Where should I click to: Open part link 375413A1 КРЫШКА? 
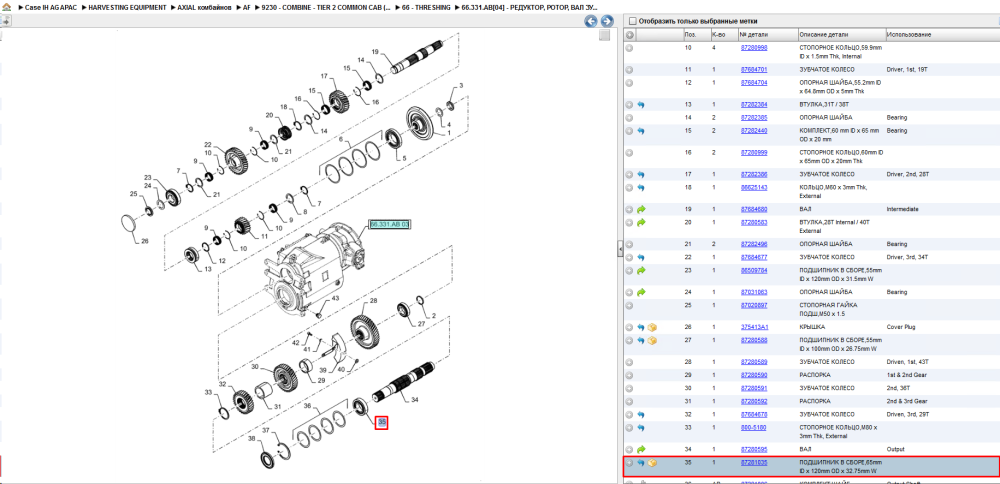click(754, 327)
